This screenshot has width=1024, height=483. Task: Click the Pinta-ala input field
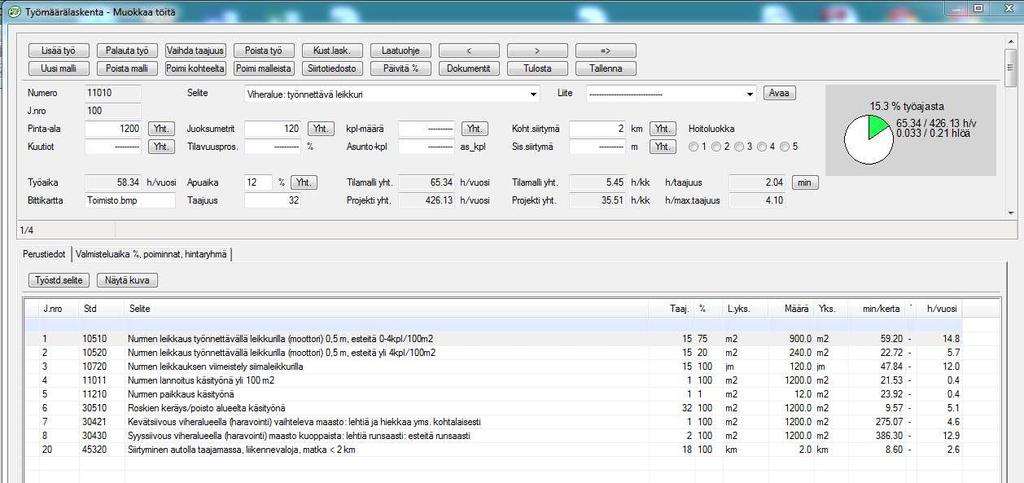pos(114,129)
